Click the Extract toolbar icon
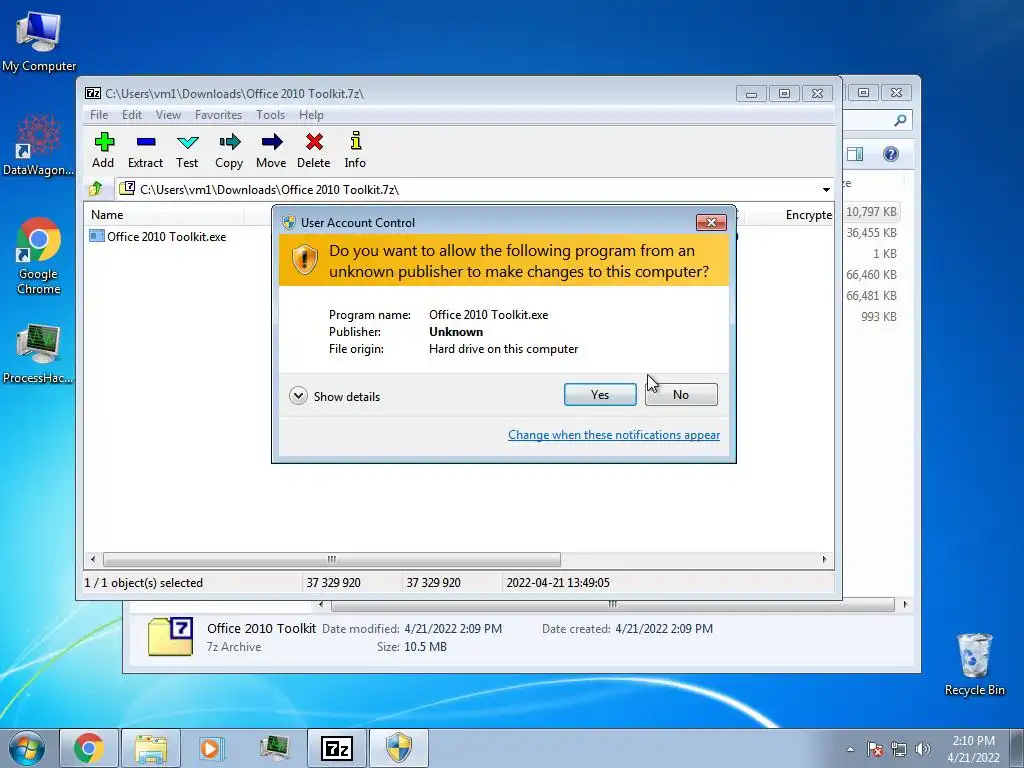 (x=145, y=150)
